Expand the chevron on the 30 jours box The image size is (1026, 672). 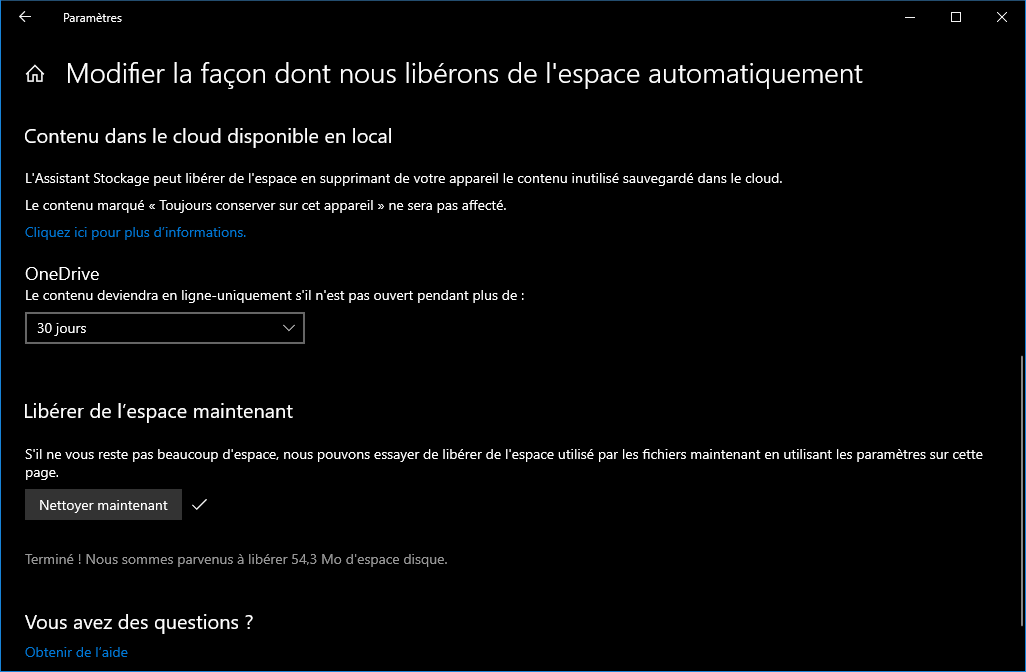(x=289, y=328)
